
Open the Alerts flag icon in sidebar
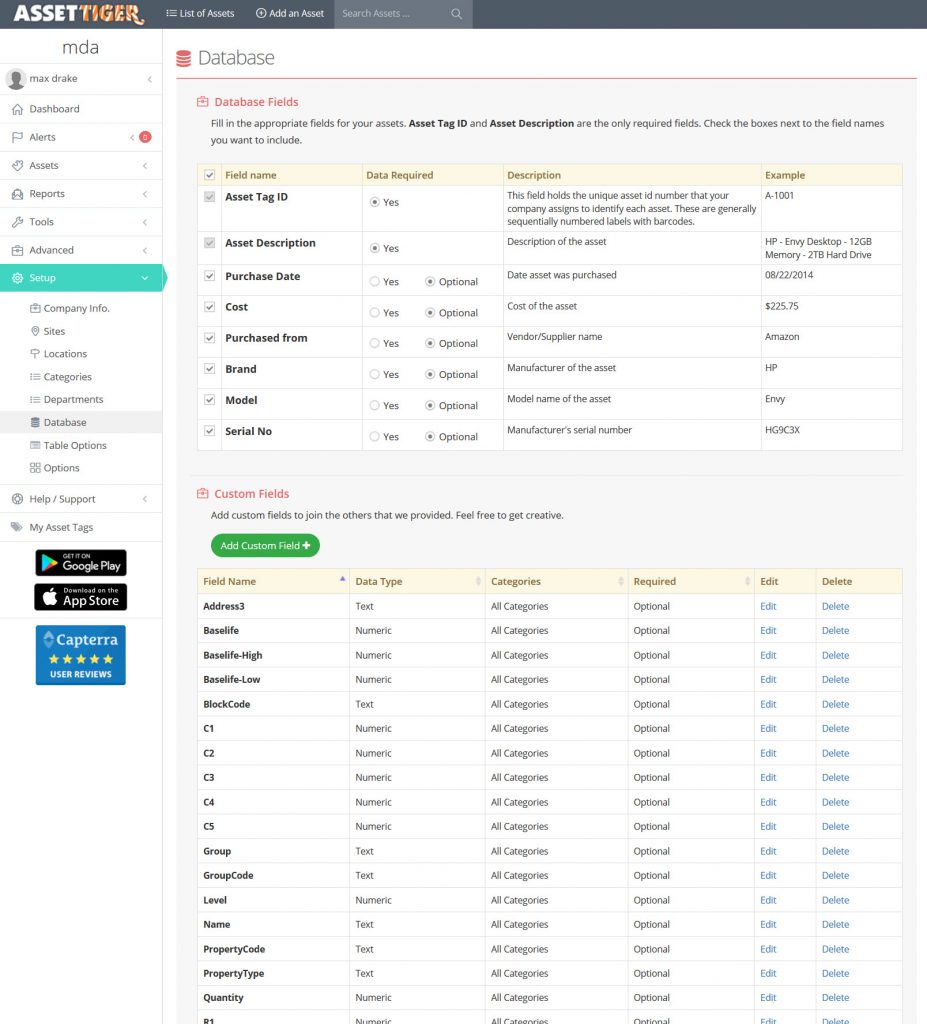coord(18,137)
